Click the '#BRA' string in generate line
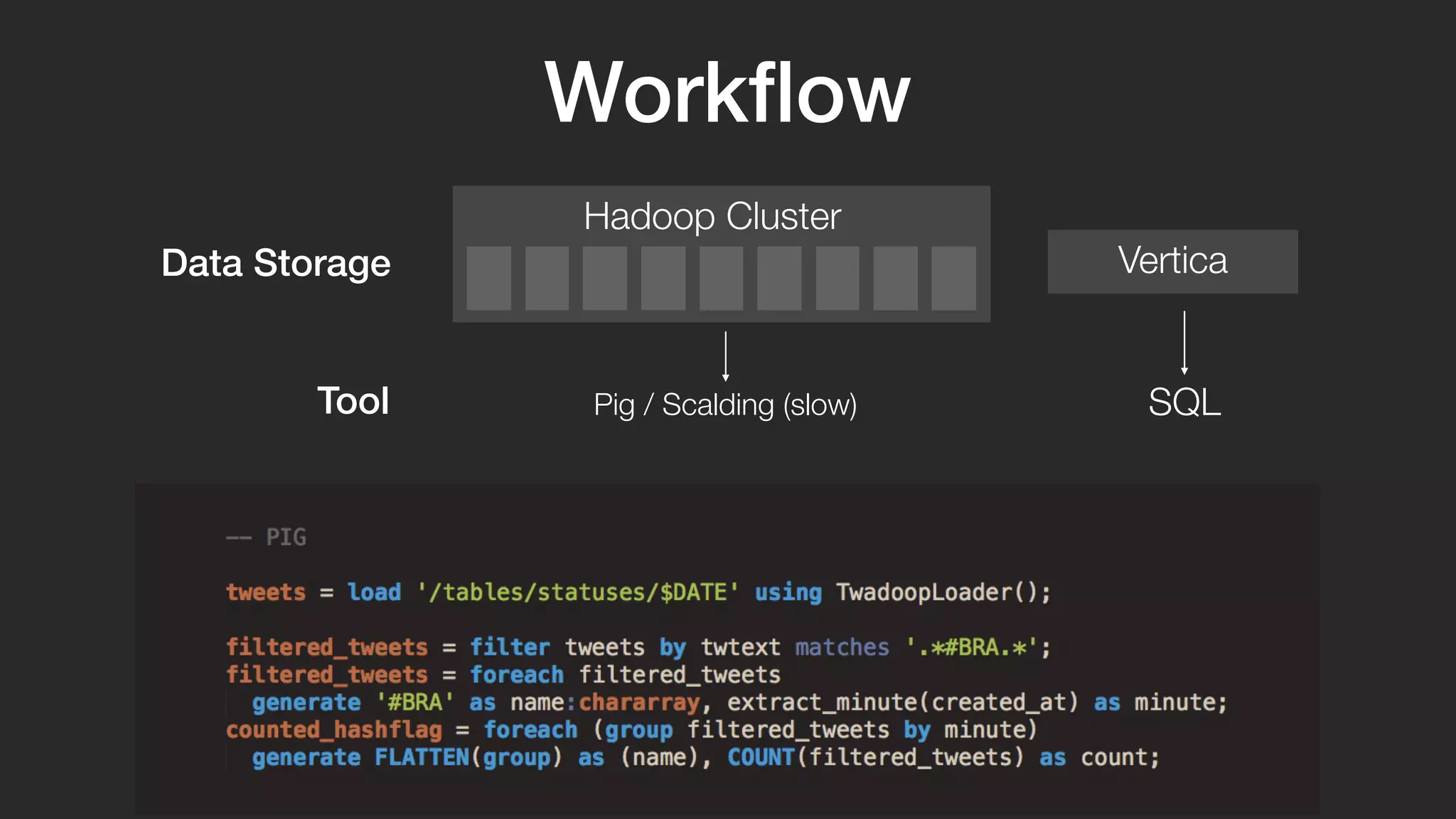This screenshot has width=1456, height=819. (415, 702)
